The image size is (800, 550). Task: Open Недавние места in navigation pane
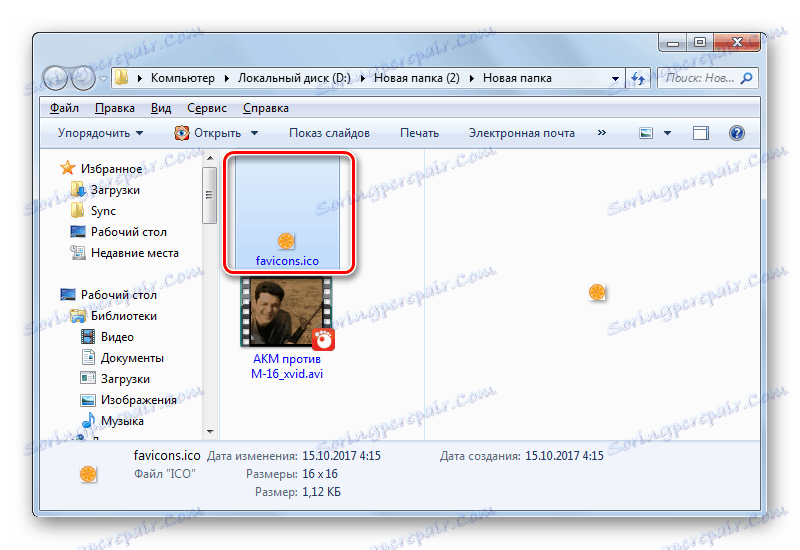[135, 253]
